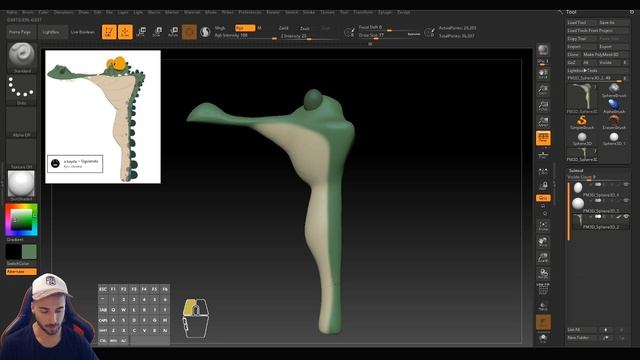Image resolution: width=640 pixels, height=360 pixels.
Task: Open the Texture Off slot
Action: pos(22,153)
